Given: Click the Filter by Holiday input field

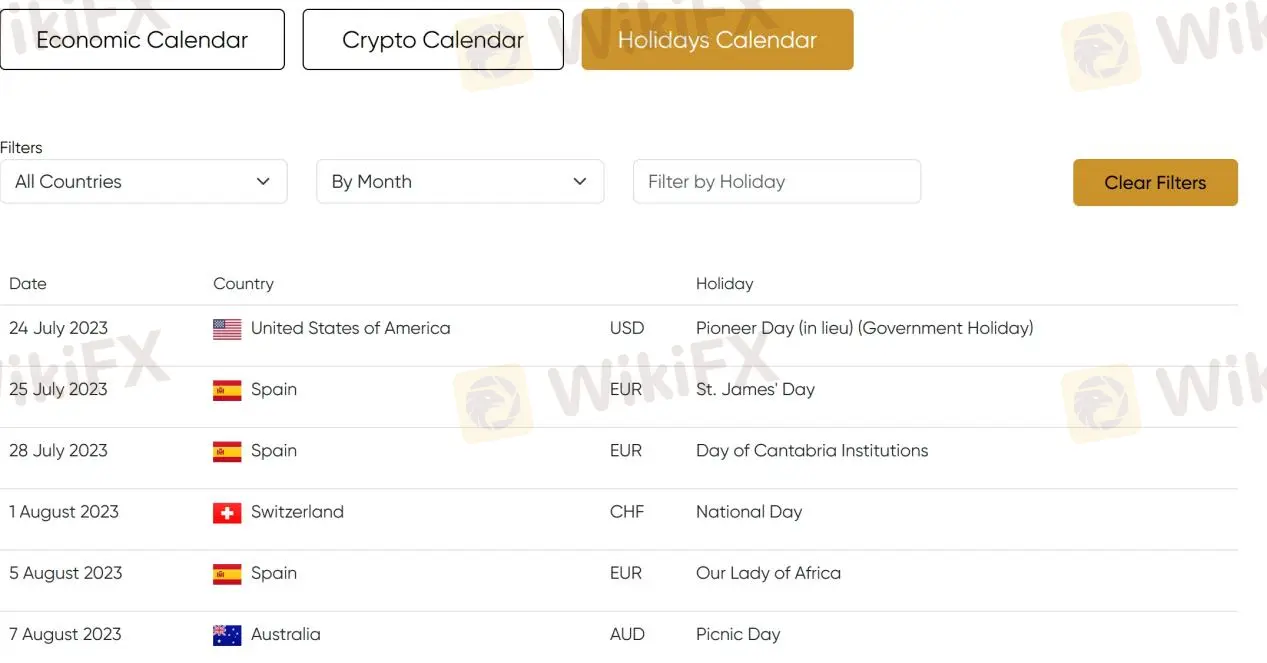Looking at the screenshot, I should pos(777,181).
